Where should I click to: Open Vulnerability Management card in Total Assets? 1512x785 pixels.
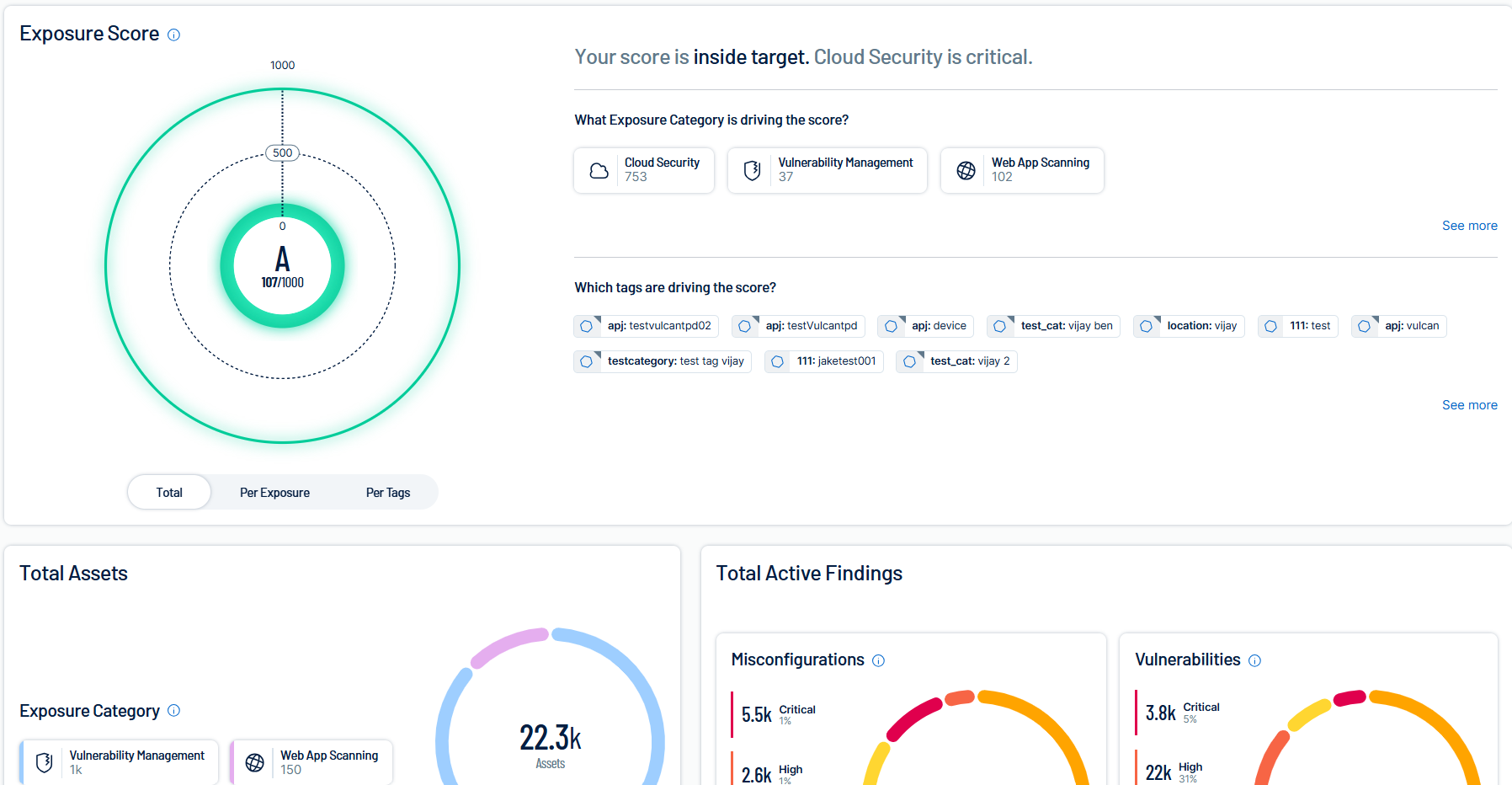120,762
